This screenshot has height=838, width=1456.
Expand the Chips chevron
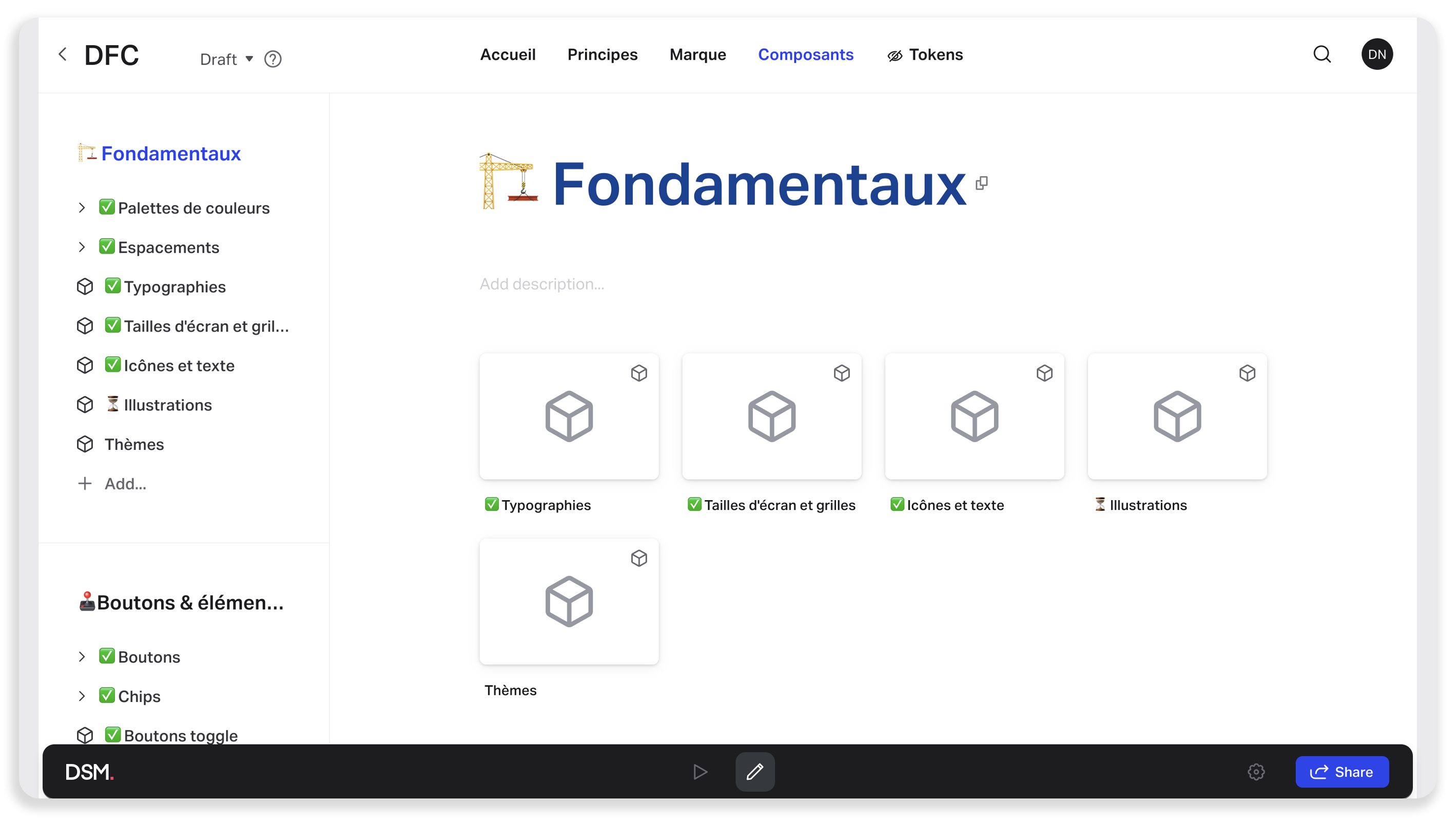tap(82, 696)
